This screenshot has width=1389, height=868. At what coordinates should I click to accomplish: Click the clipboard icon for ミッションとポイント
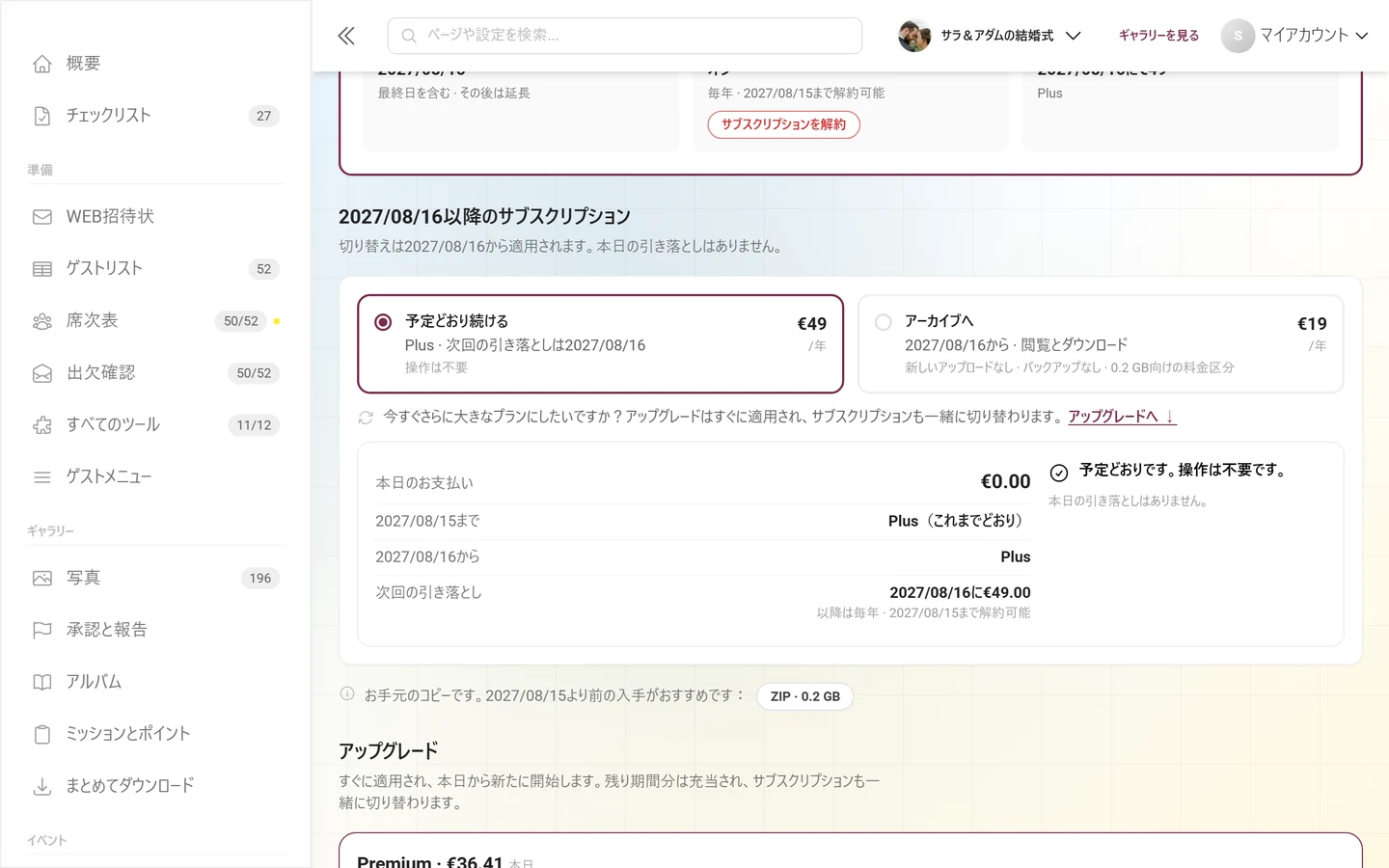[x=42, y=735]
